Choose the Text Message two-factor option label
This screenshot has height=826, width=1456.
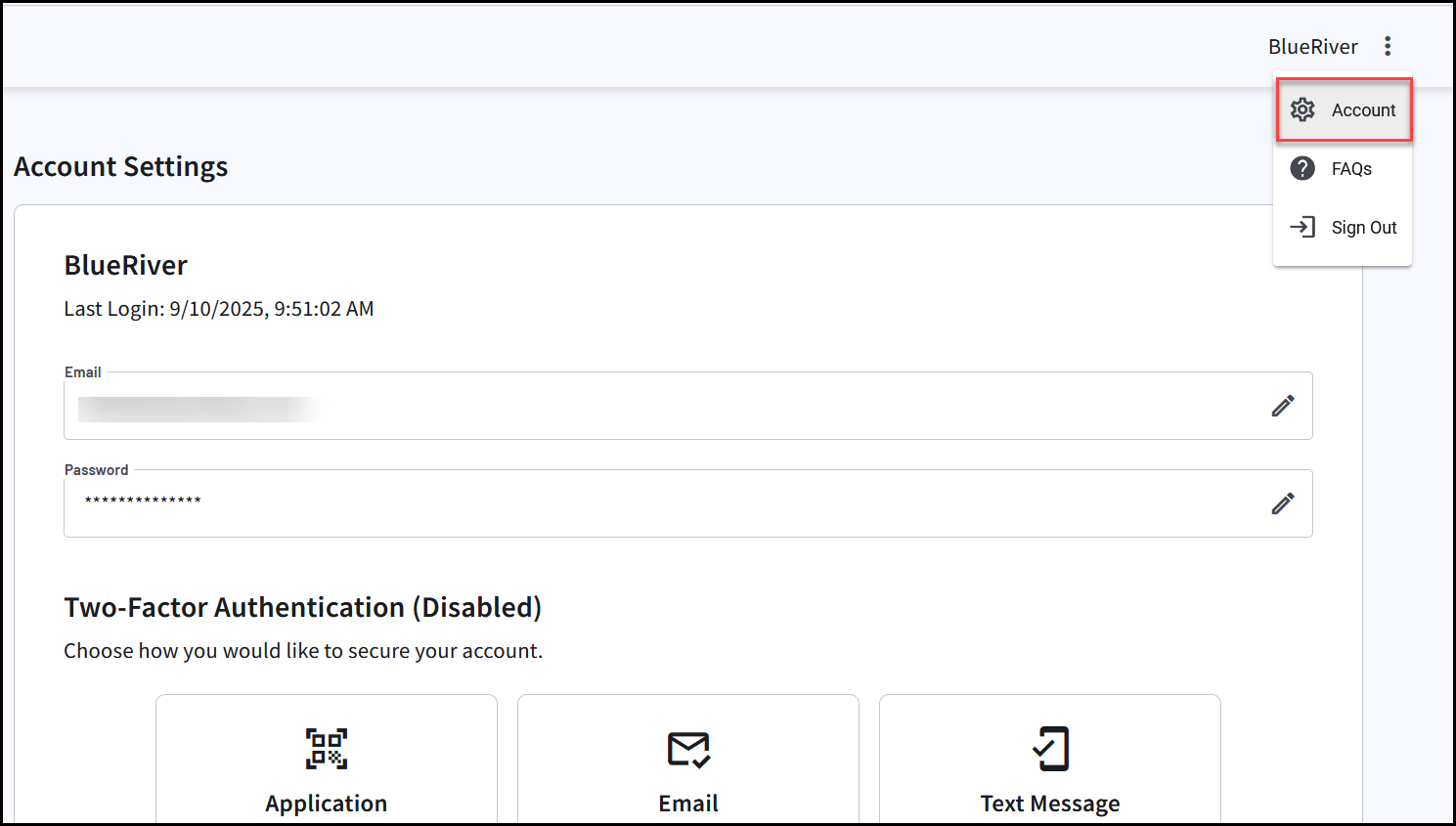[x=1050, y=804]
